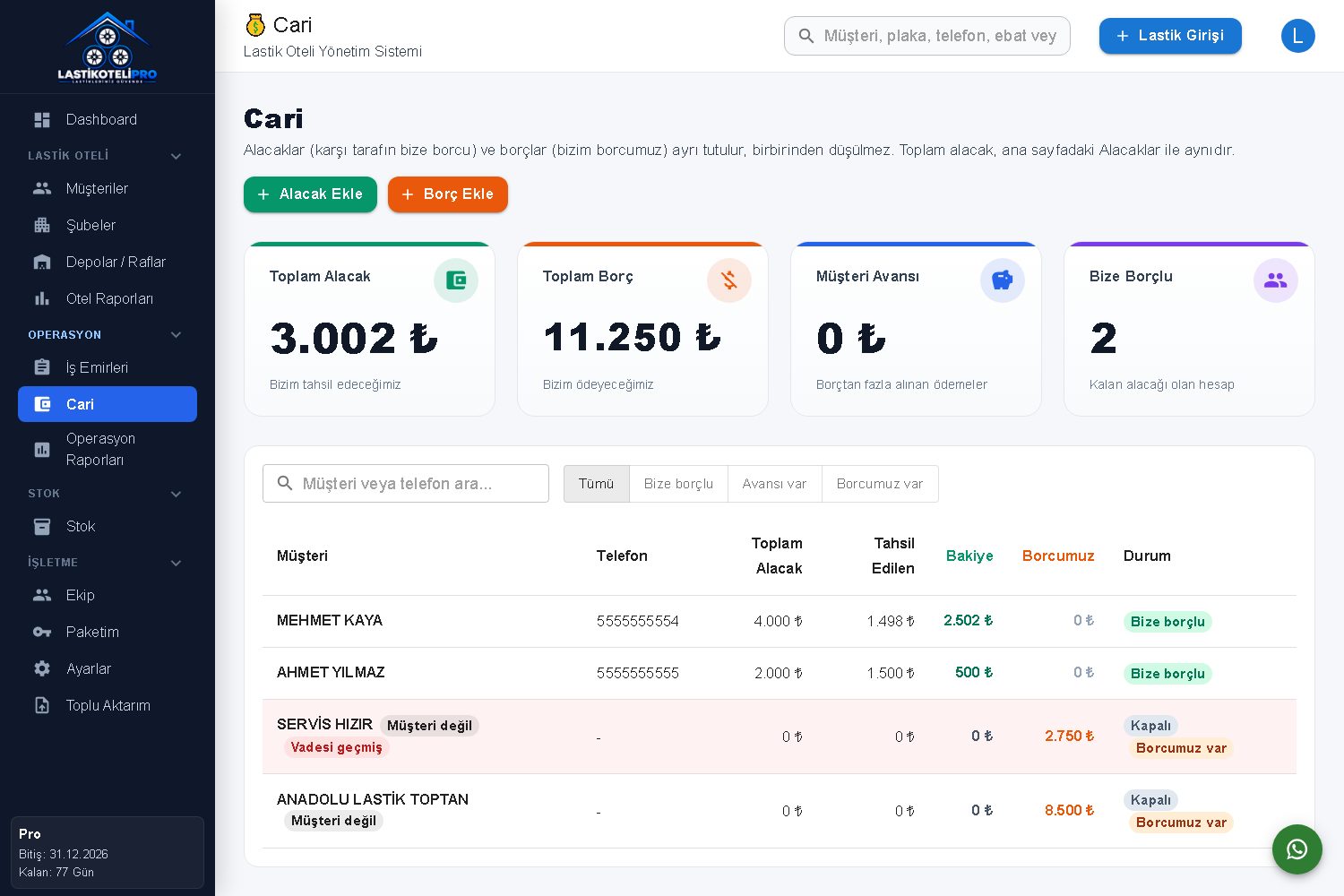Navigate to Ayarlar
The width and height of the screenshot is (1344, 896).
click(x=108, y=669)
